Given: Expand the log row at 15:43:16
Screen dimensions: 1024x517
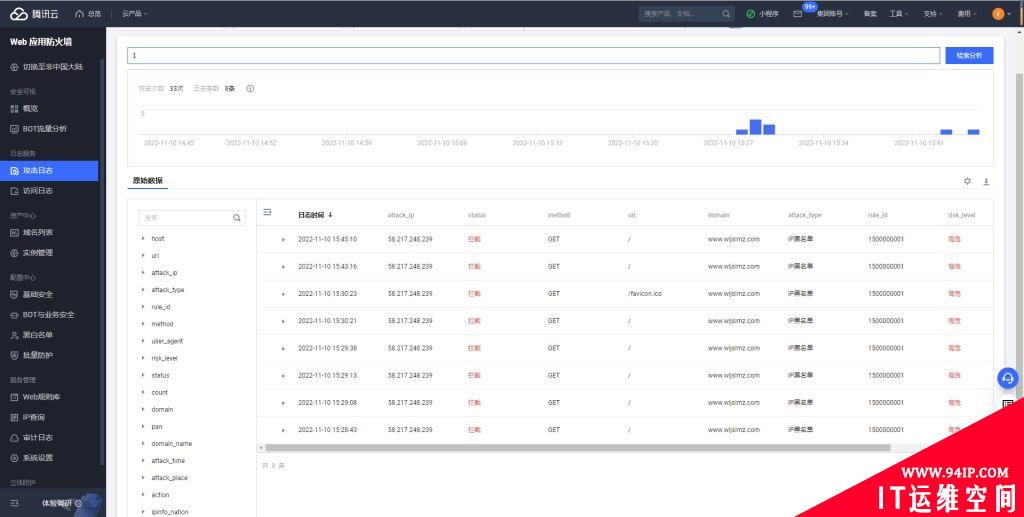Looking at the screenshot, I should [283, 267].
